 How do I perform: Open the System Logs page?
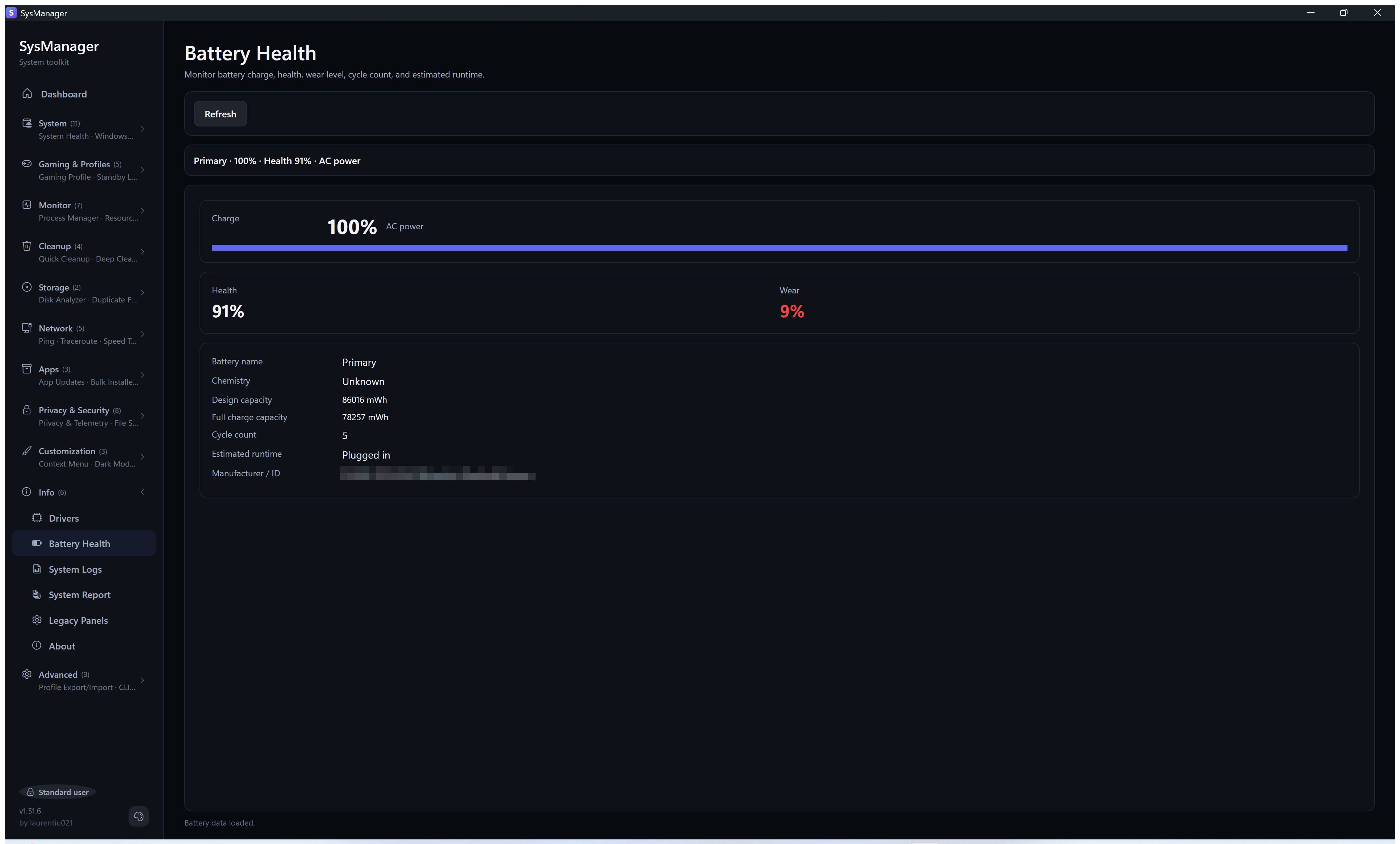point(84,569)
